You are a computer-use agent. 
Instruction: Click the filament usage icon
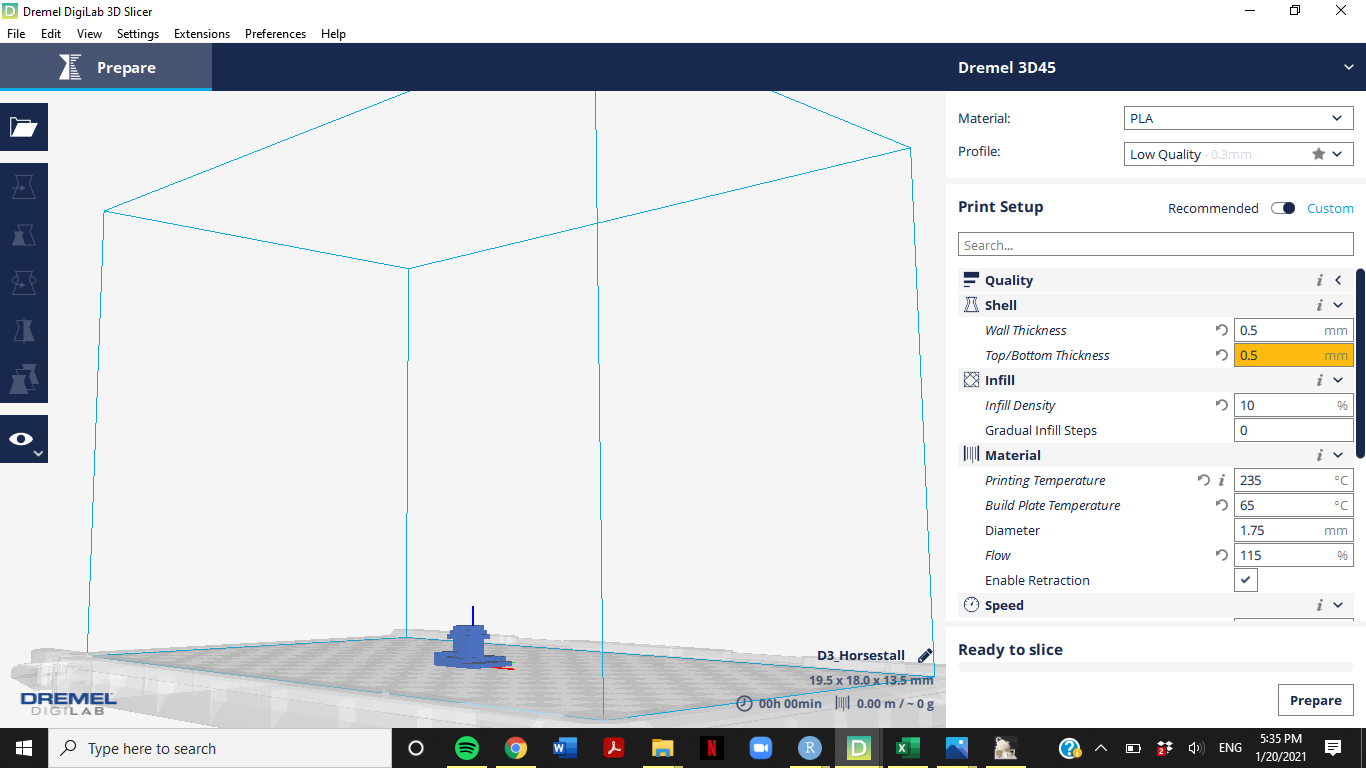[842, 703]
